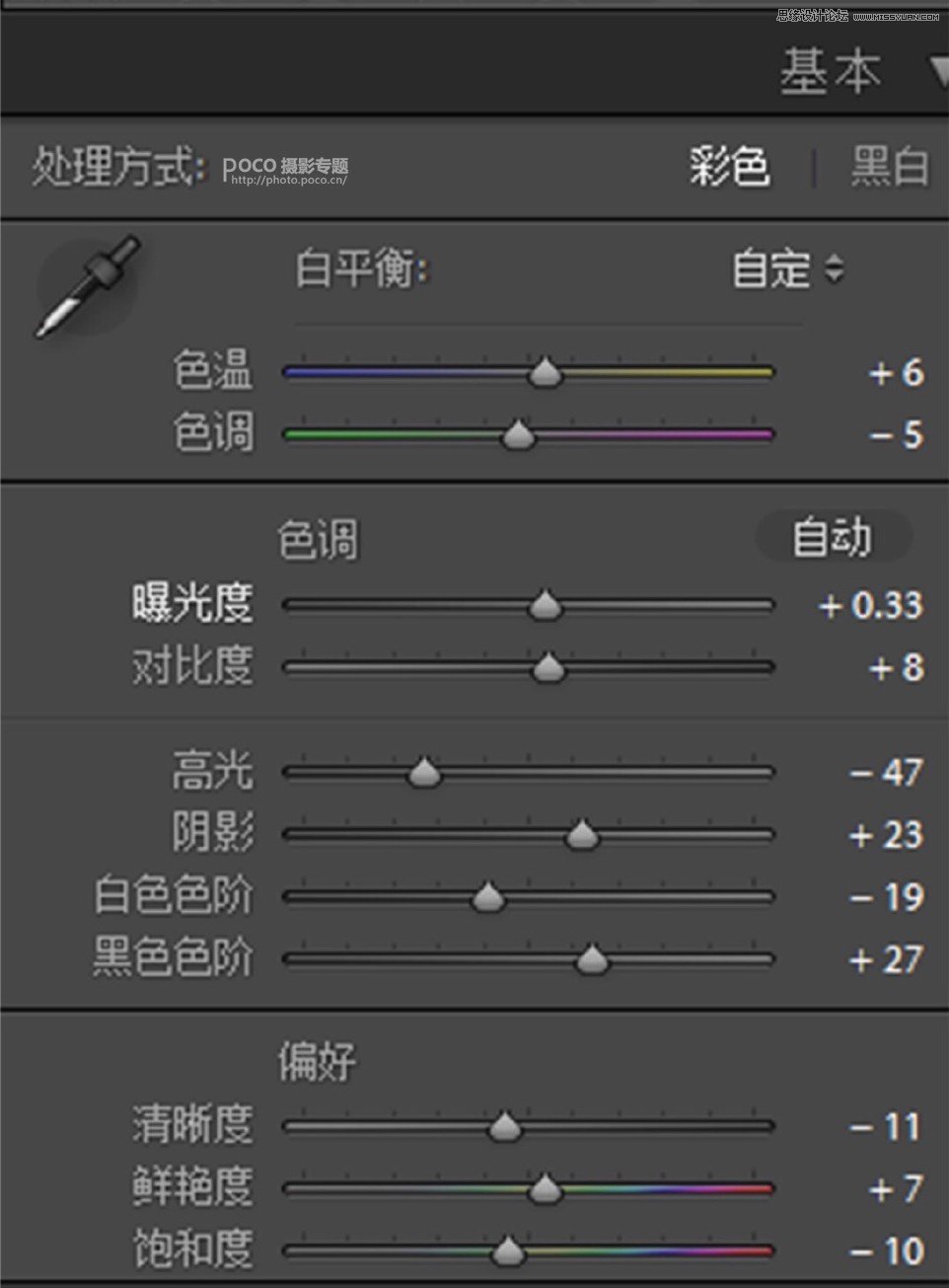Click the 黑色色阶 slider handle
The image size is (949, 1288).
tap(592, 959)
